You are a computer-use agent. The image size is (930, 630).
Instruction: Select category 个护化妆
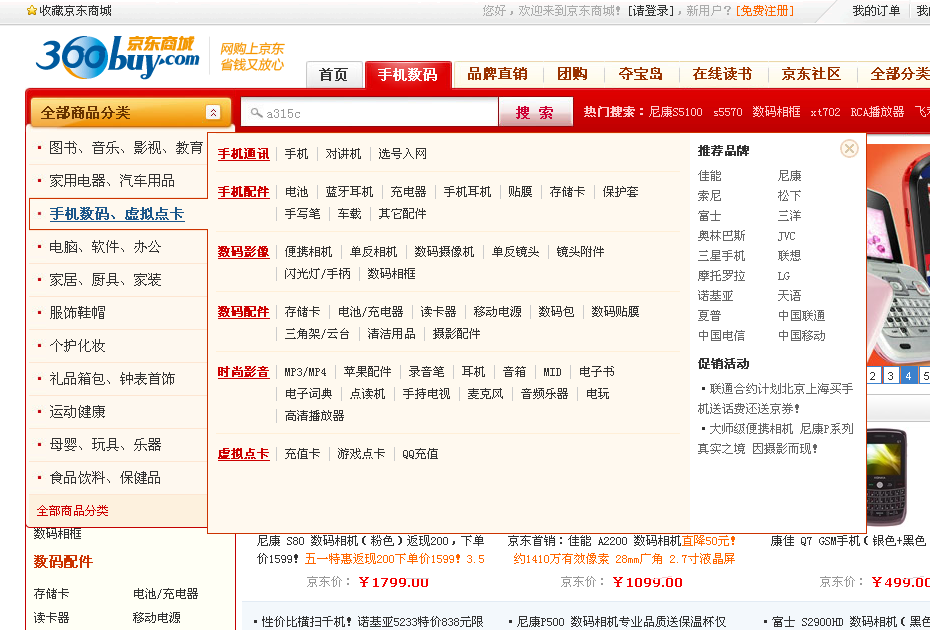pos(77,346)
